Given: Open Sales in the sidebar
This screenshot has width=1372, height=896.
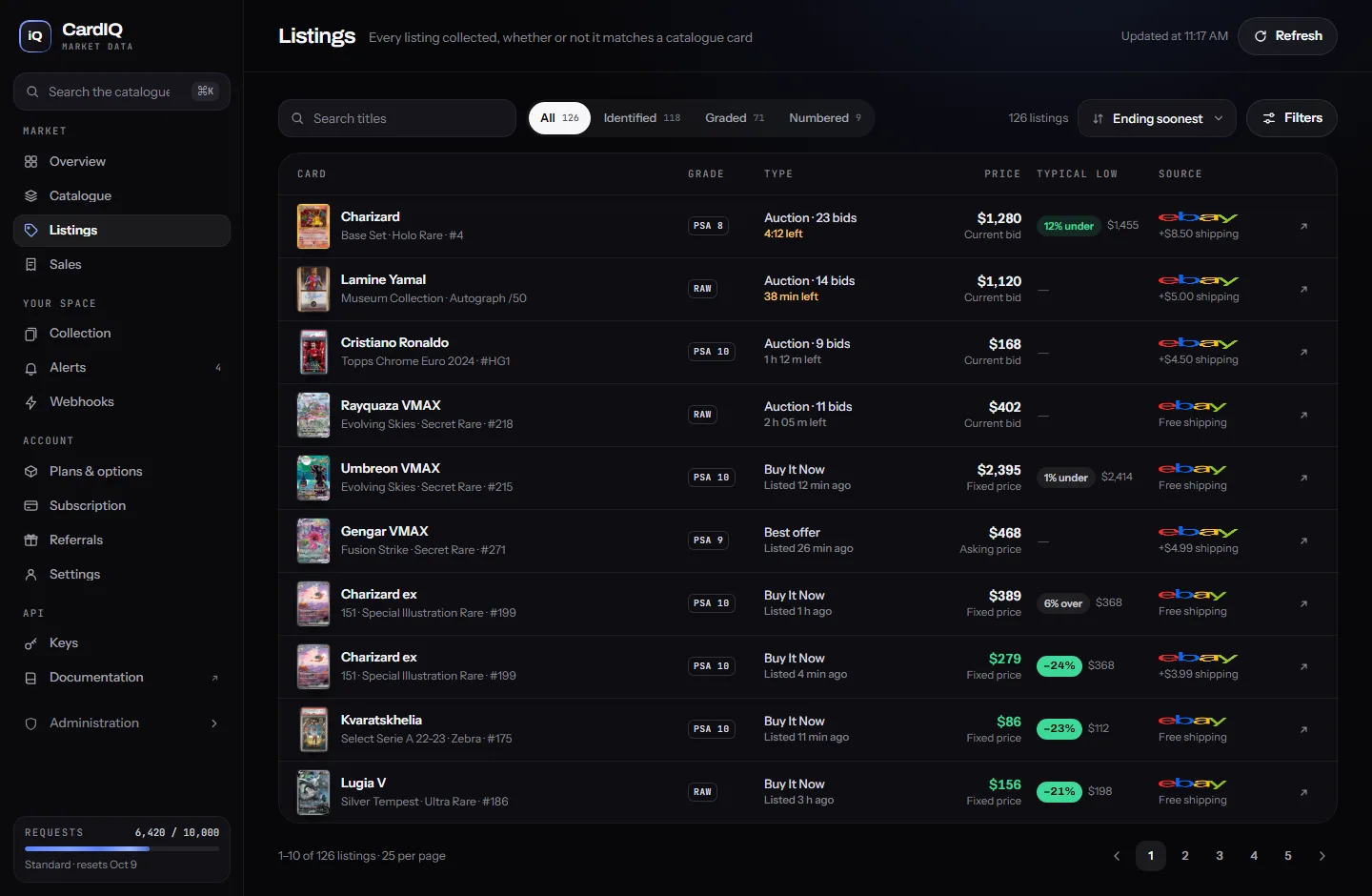Looking at the screenshot, I should pyautogui.click(x=122, y=265).
